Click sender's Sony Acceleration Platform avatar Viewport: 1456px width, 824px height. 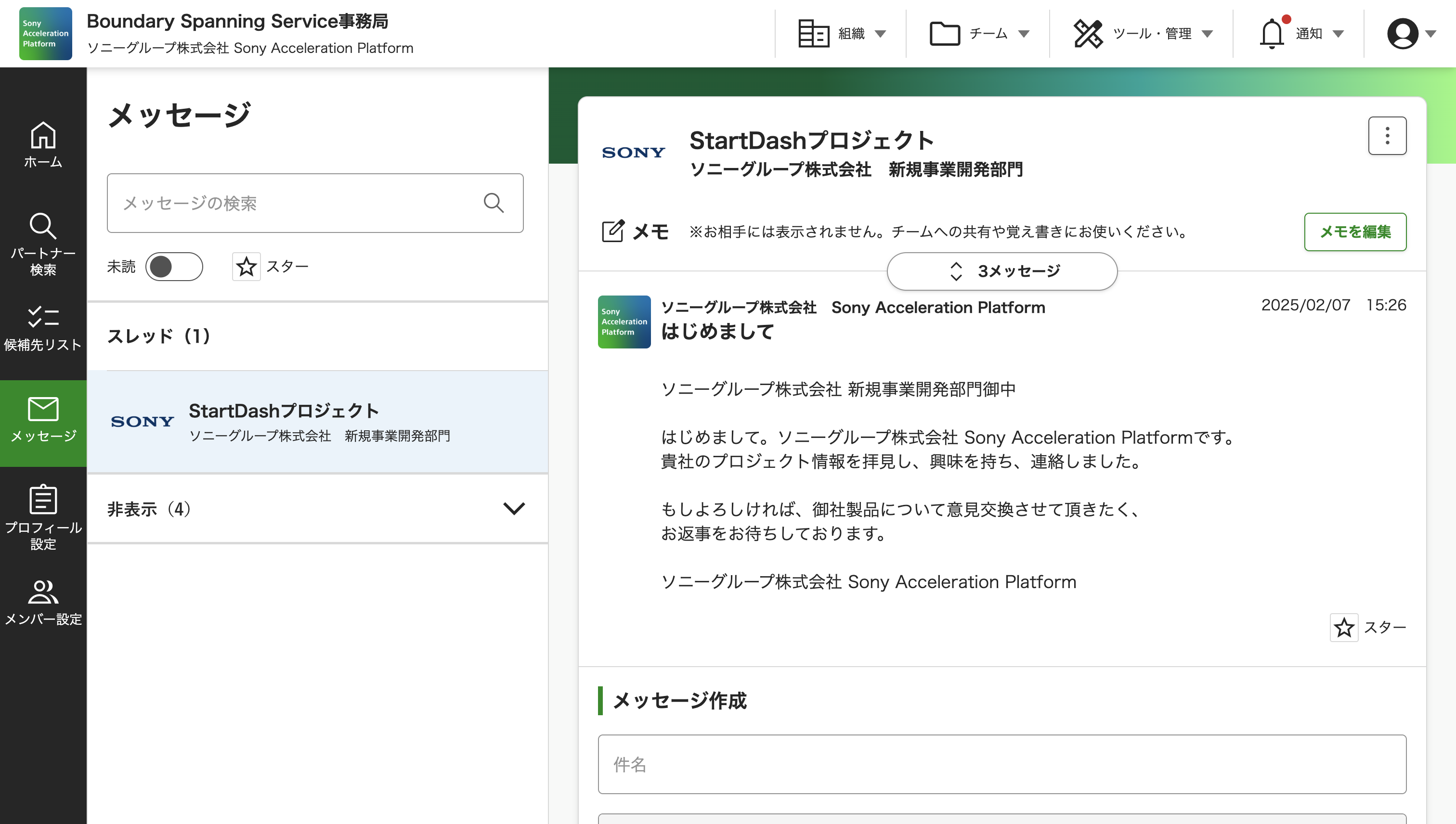(624, 322)
